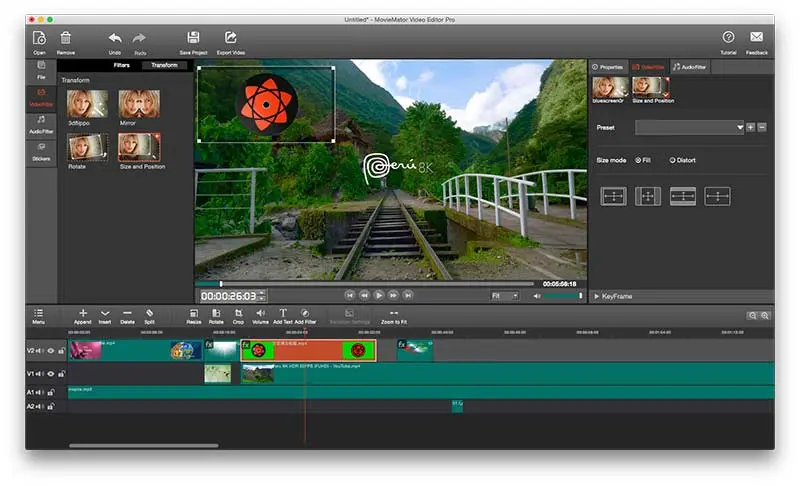Viewport: 800px width, 486px height.
Task: Adjust the preview volume slider
Action: [x=563, y=296]
